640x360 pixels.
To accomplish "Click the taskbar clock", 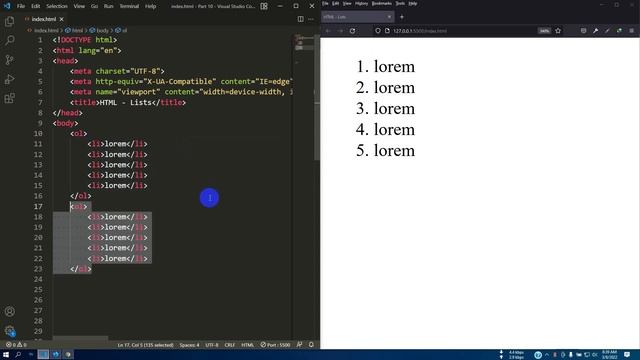I will click(x=609, y=355).
